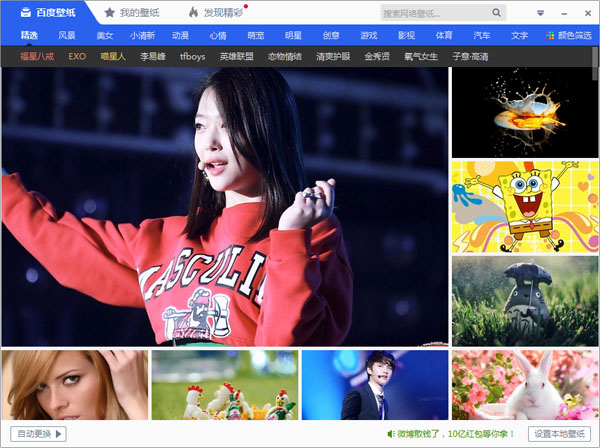Select the 英雄联盟 tag
The image size is (600, 448).
coord(237,57)
